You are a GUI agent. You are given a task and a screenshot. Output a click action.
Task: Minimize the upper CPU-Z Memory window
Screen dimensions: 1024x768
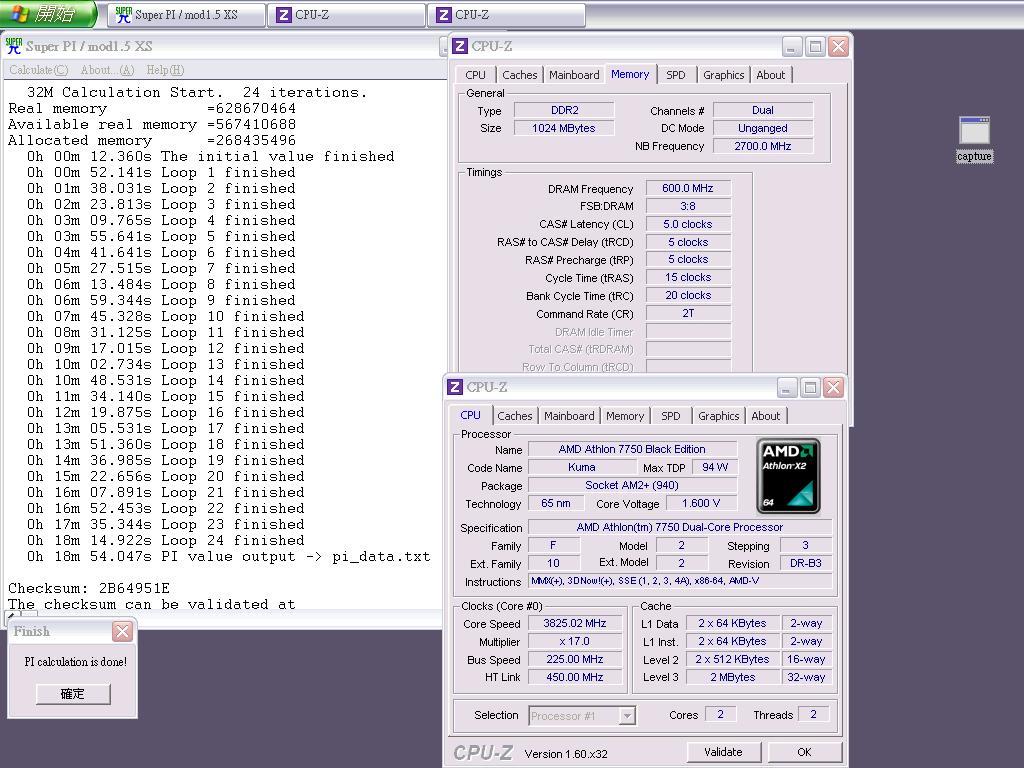point(791,47)
